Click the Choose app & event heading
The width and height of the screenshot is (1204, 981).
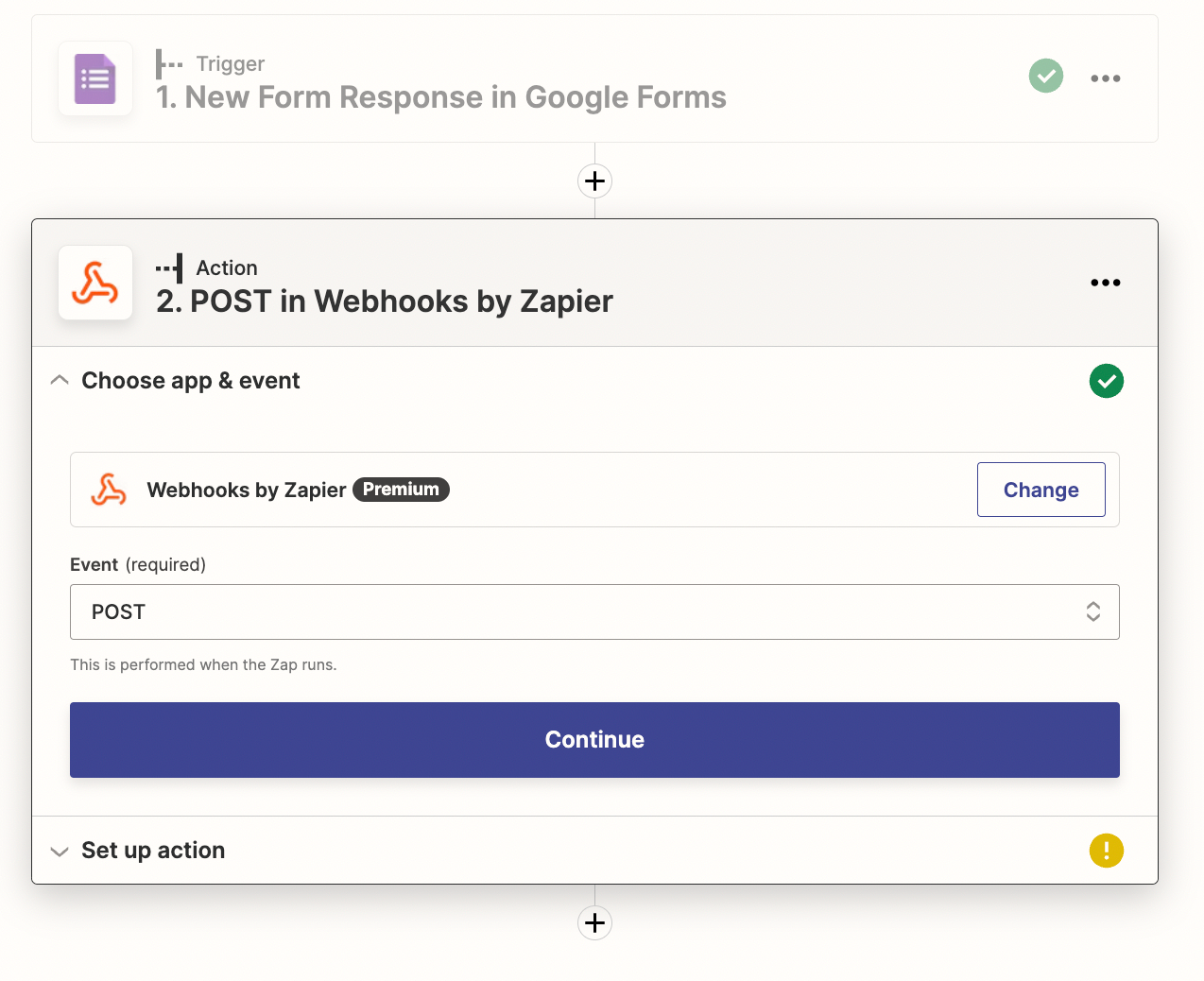tap(191, 381)
